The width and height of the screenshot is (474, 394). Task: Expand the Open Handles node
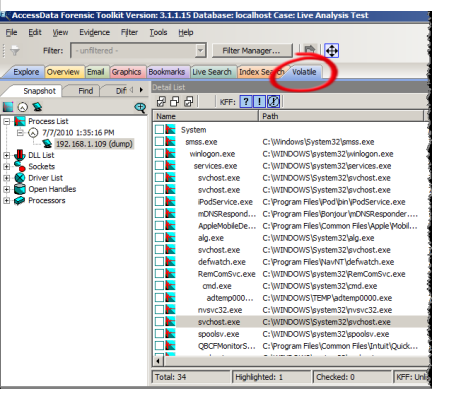click(x=7, y=189)
